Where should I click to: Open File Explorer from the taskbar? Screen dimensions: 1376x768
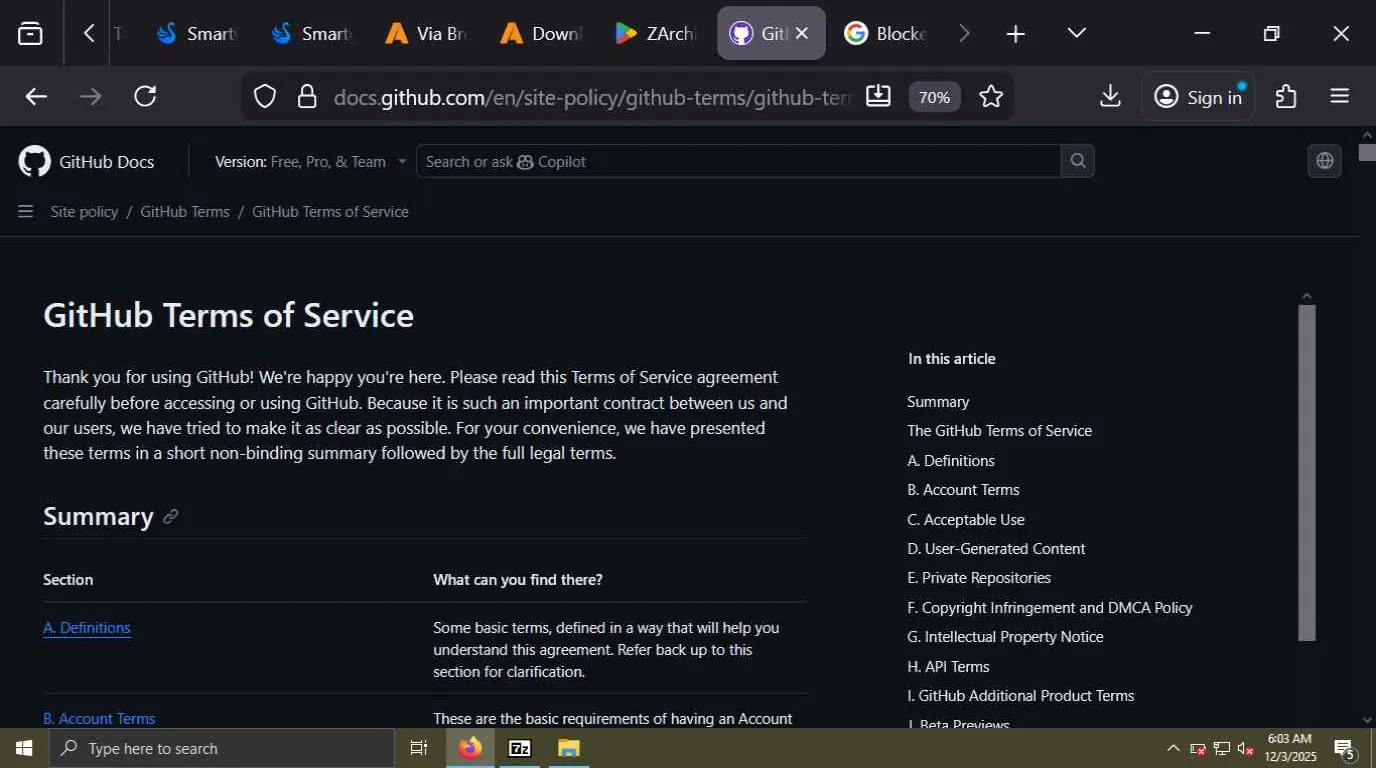click(569, 748)
